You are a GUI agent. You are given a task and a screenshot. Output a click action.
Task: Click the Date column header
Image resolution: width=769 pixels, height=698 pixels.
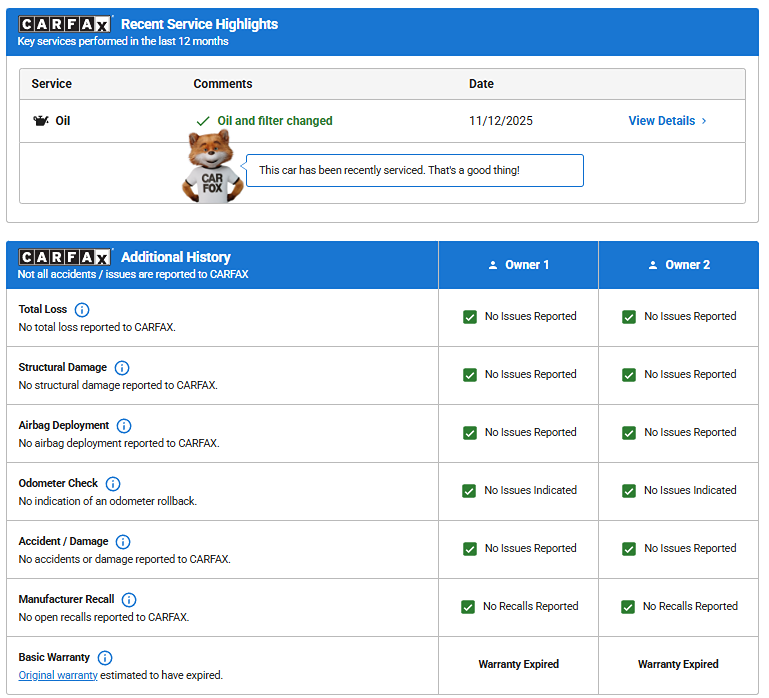click(x=481, y=84)
